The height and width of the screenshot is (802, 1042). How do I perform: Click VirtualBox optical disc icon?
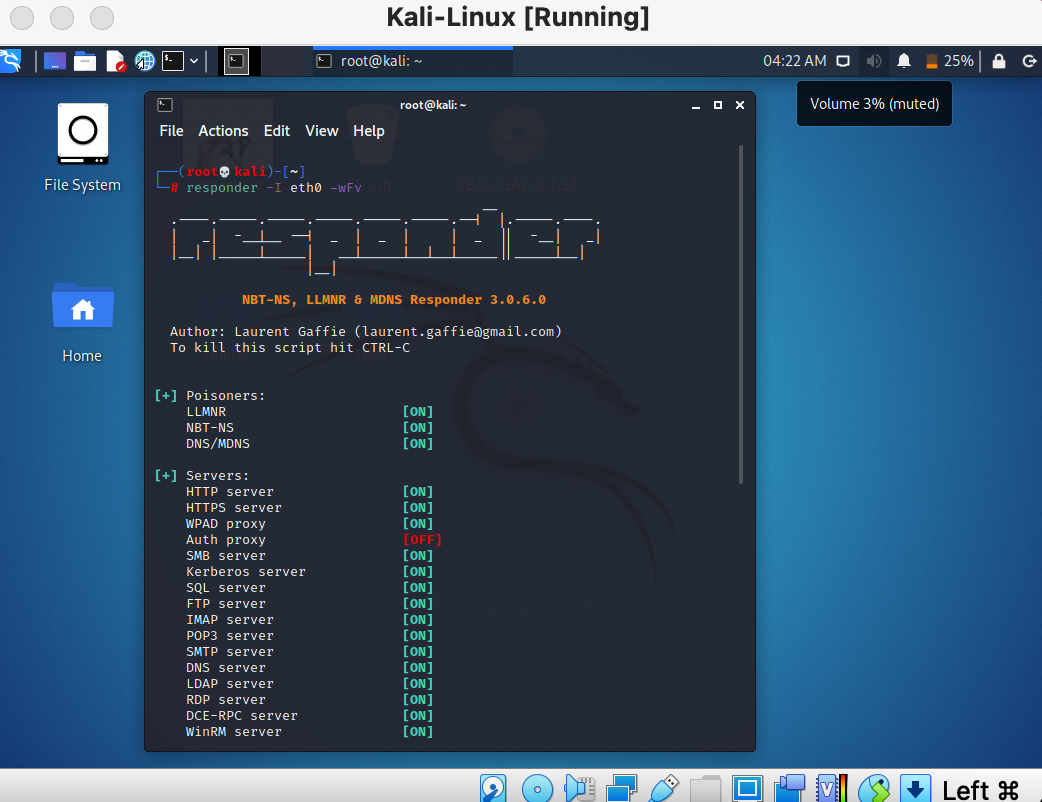tap(537, 789)
